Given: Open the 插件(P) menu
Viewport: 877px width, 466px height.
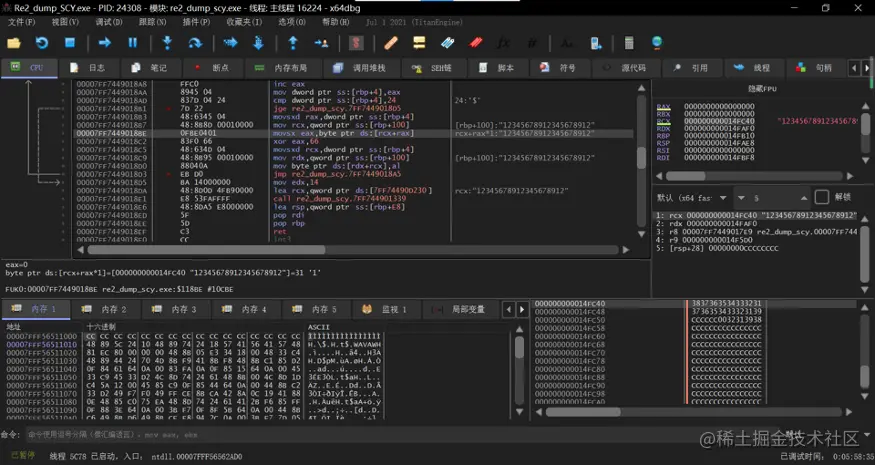Looking at the screenshot, I should coord(196,22).
